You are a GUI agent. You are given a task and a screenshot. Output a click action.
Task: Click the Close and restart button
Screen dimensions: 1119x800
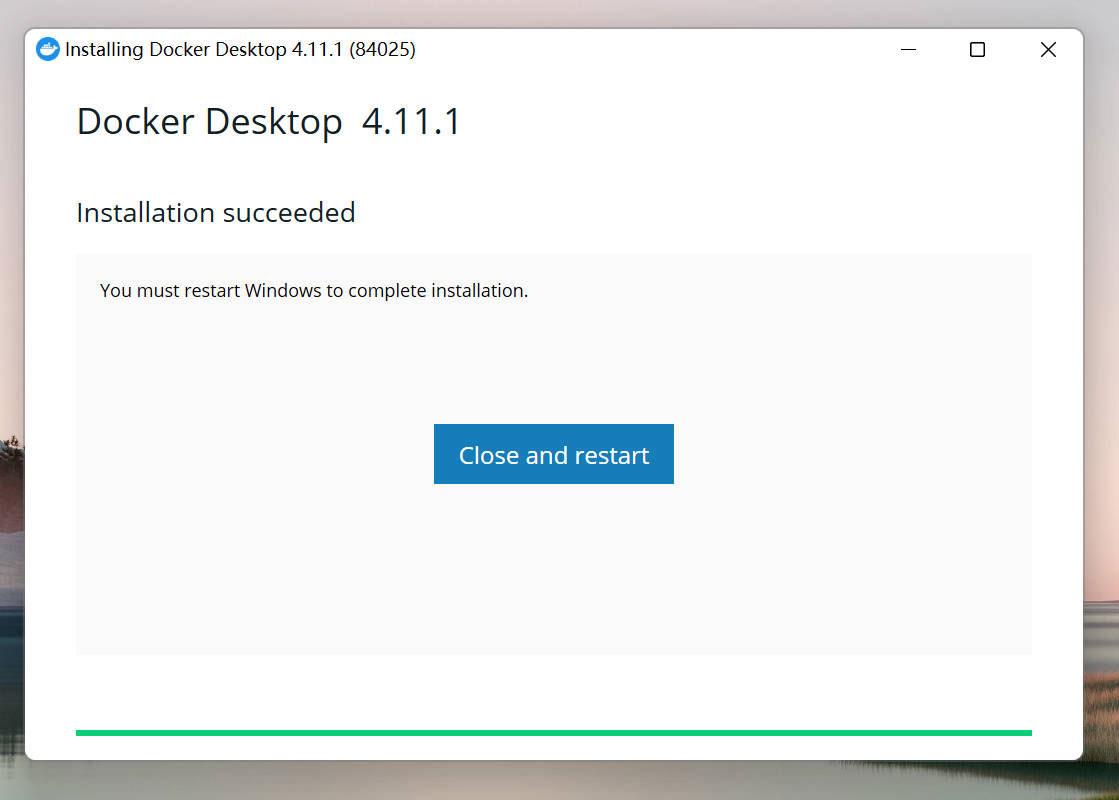click(x=553, y=454)
